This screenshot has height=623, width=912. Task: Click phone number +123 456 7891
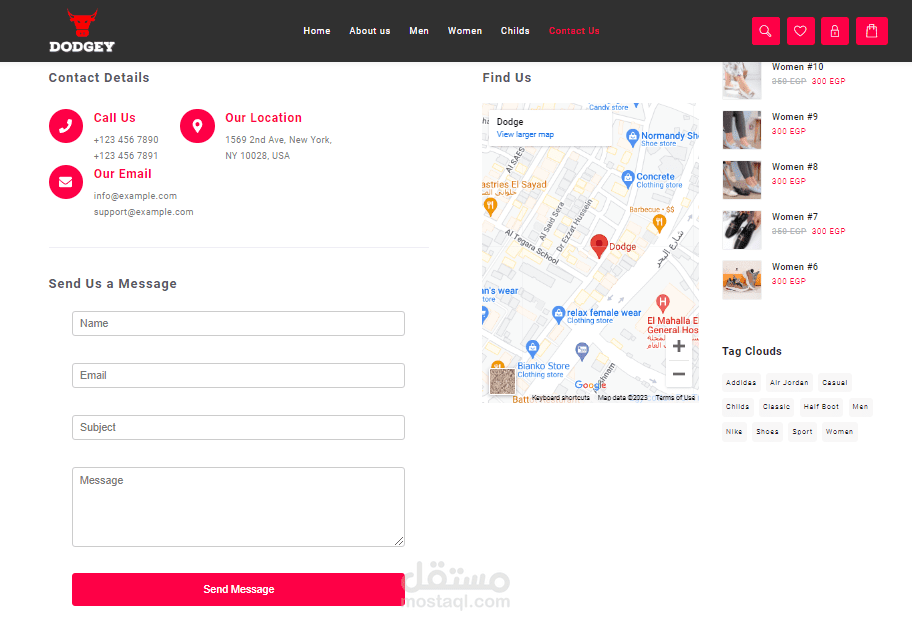pos(126,156)
